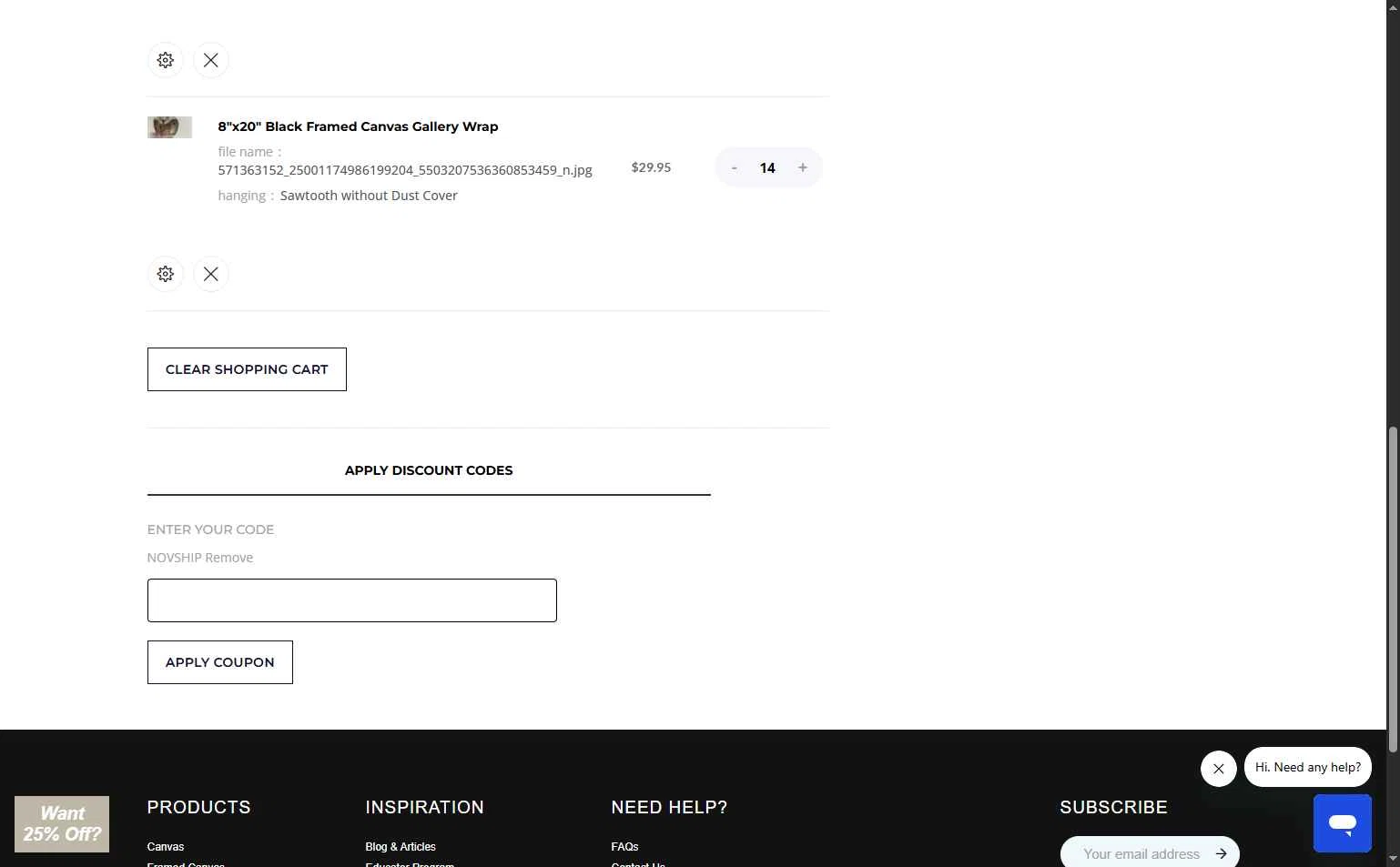Click Apply Coupon button
This screenshot has height=867, width=1400.
[x=220, y=662]
